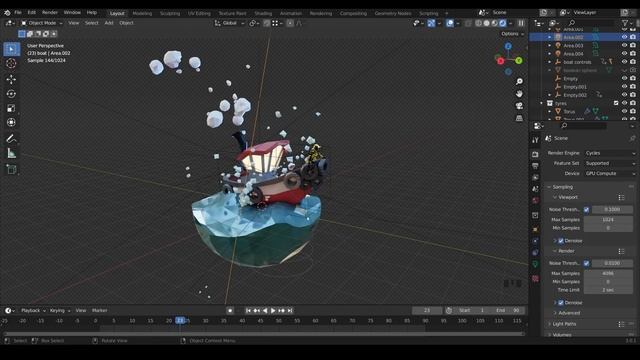Click the play animation button
The image size is (640, 360).
pos(273,311)
